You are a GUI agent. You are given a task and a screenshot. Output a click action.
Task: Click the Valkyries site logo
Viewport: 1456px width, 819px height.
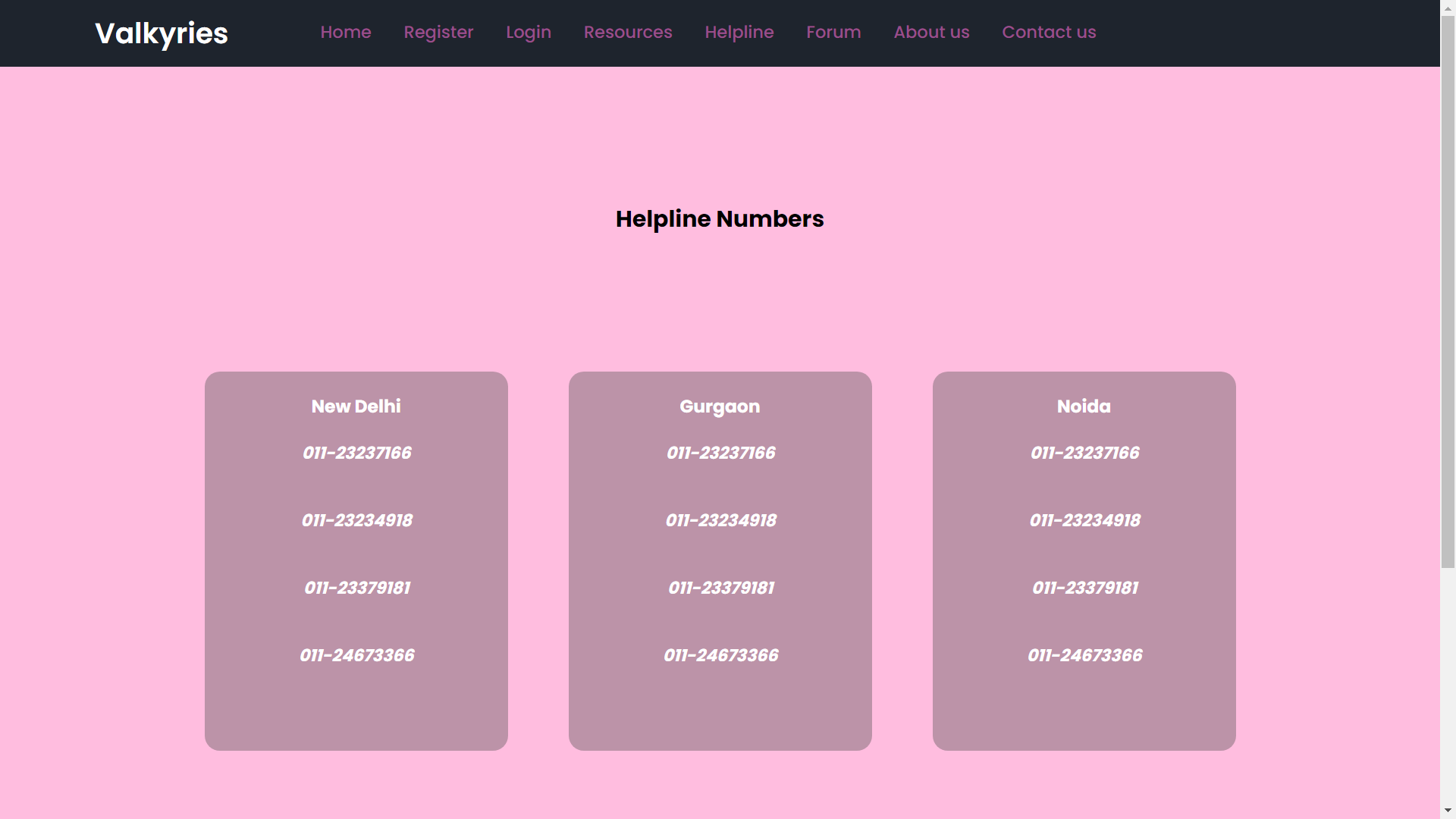[161, 33]
